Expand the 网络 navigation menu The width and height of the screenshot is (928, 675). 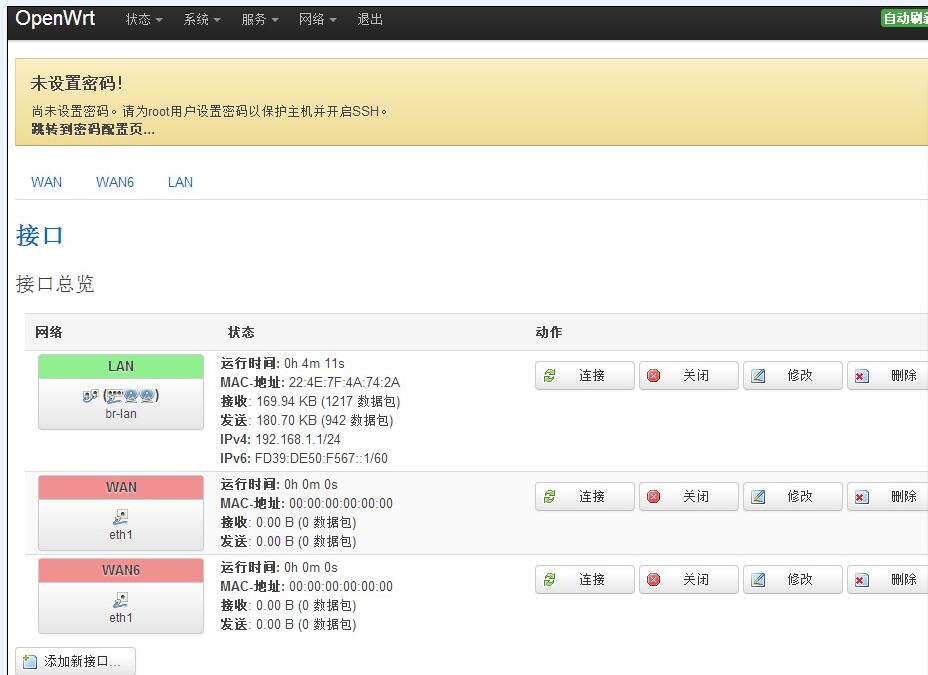click(317, 20)
